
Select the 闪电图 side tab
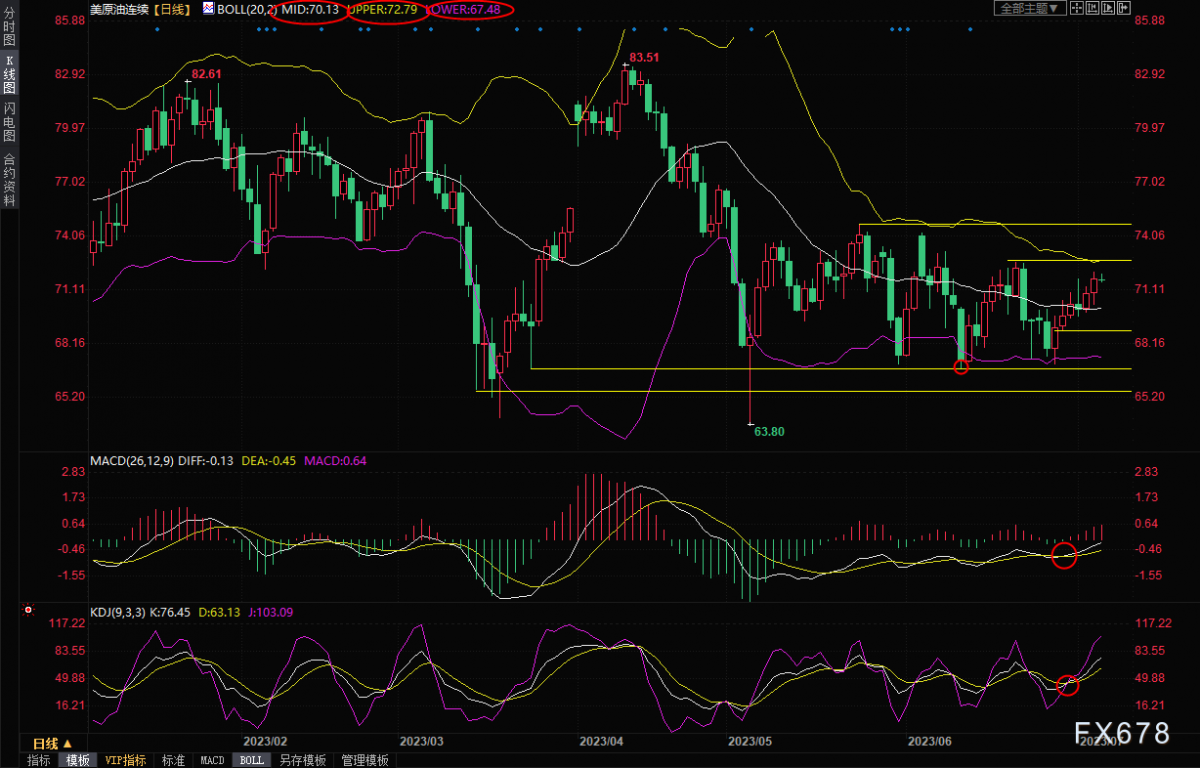[x=9, y=121]
